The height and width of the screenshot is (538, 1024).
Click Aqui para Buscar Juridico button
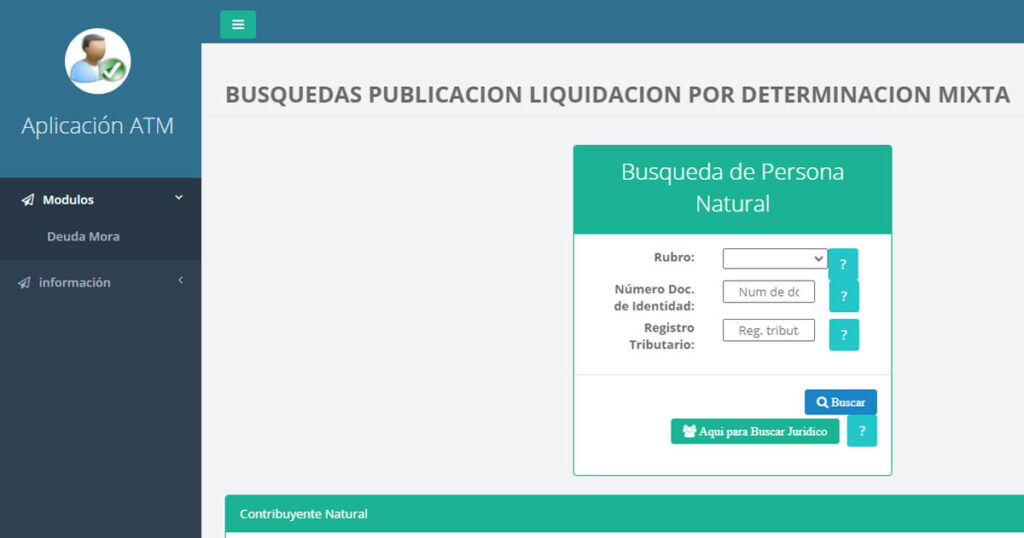pyautogui.click(x=754, y=431)
